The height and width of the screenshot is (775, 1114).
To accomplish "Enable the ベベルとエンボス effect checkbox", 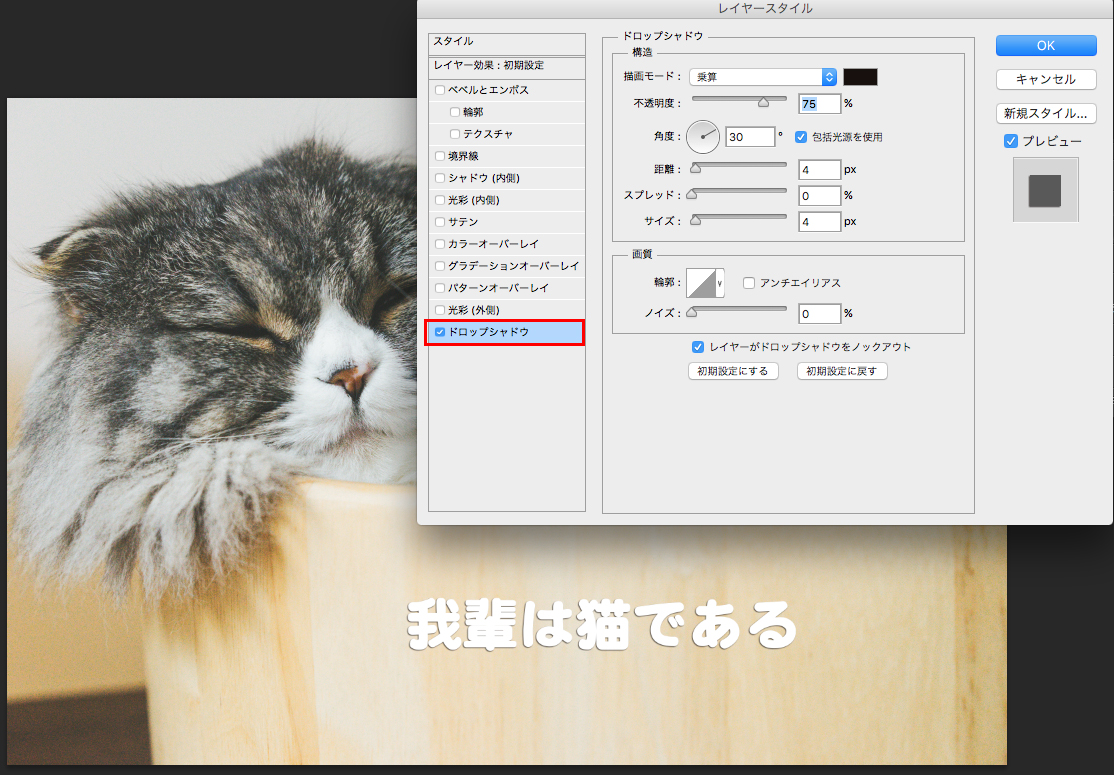I will [x=440, y=91].
